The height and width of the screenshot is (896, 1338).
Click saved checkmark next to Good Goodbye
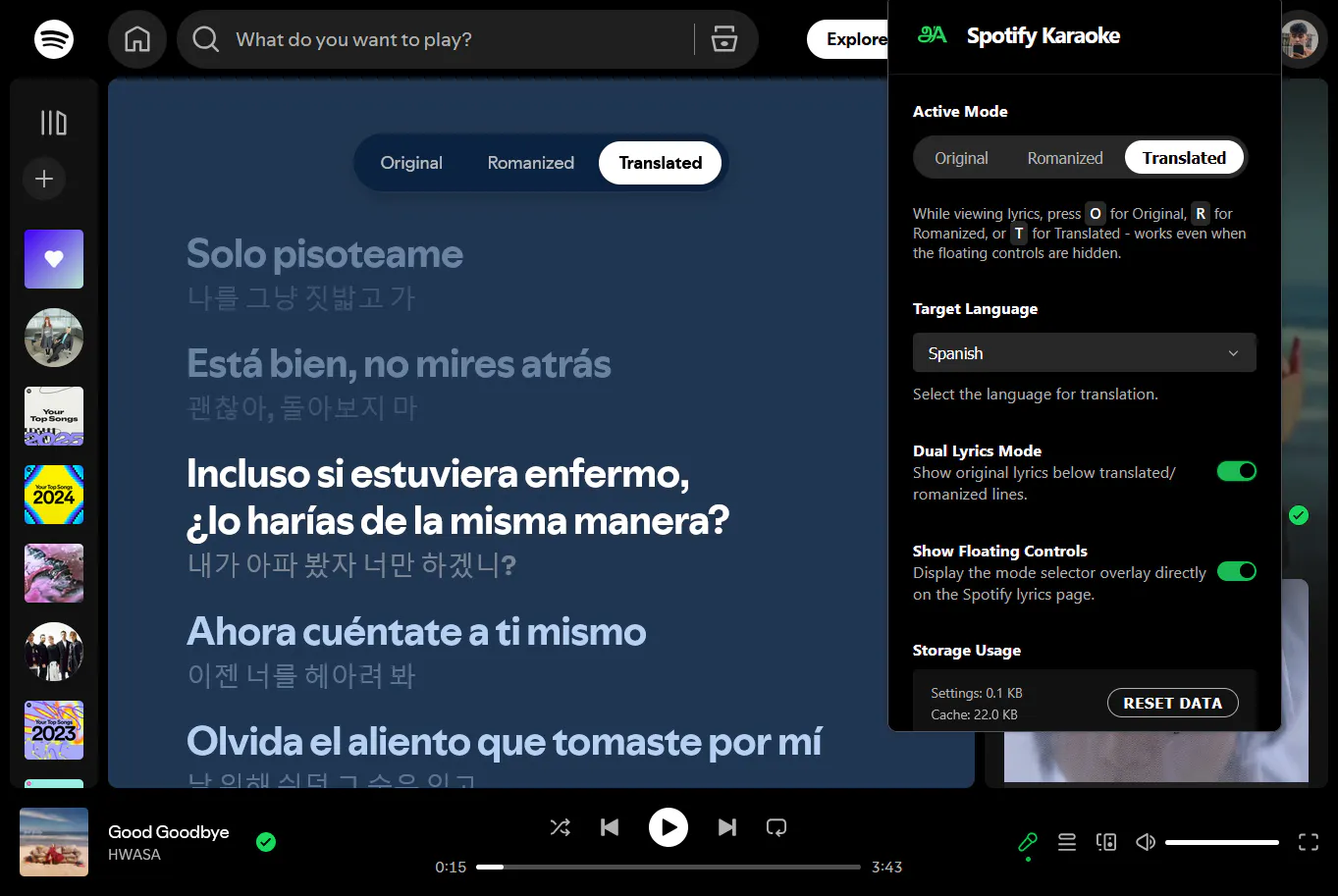point(266,842)
